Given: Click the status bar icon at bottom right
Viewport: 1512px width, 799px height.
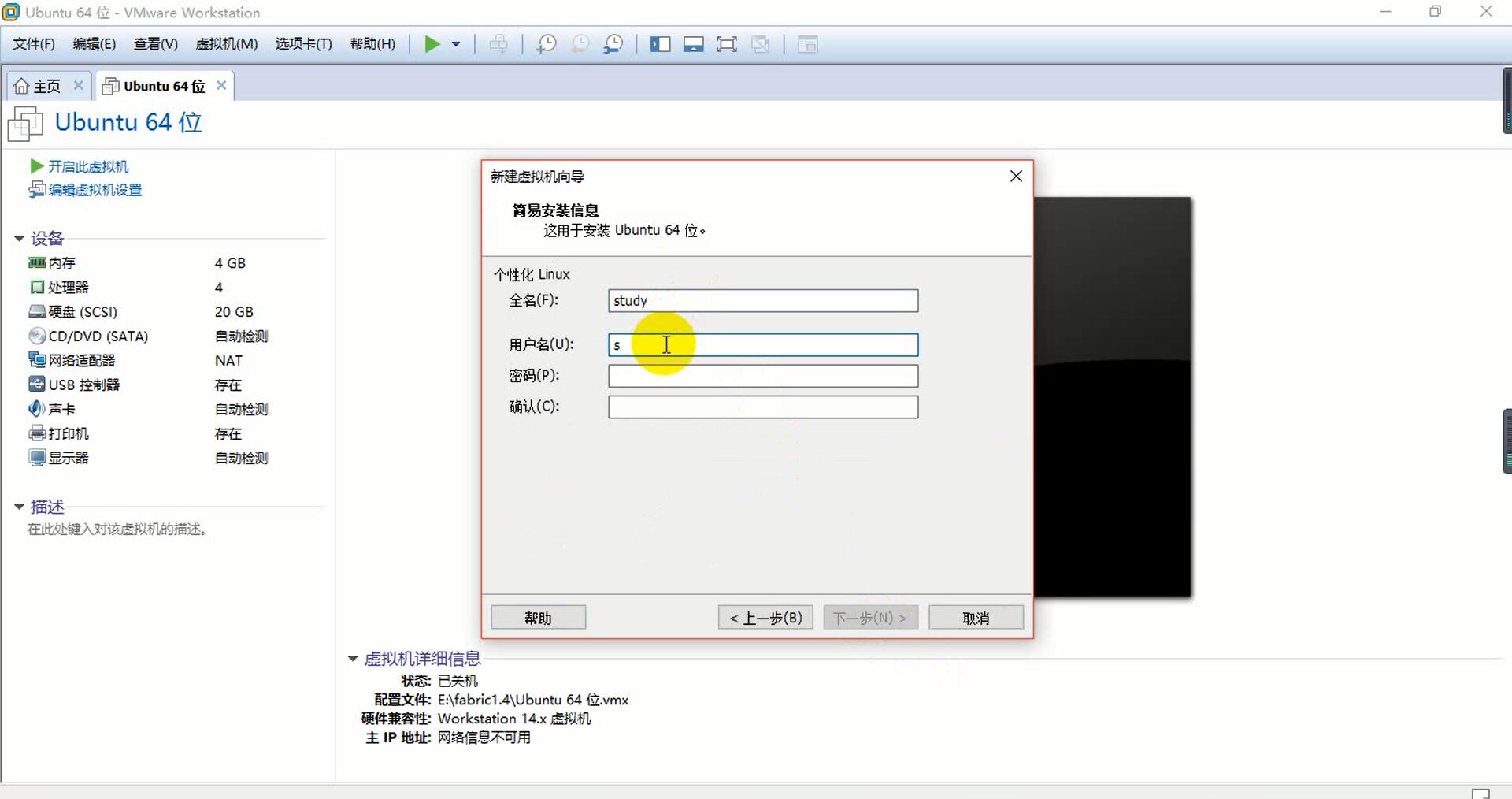Looking at the screenshot, I should pos(1480,793).
